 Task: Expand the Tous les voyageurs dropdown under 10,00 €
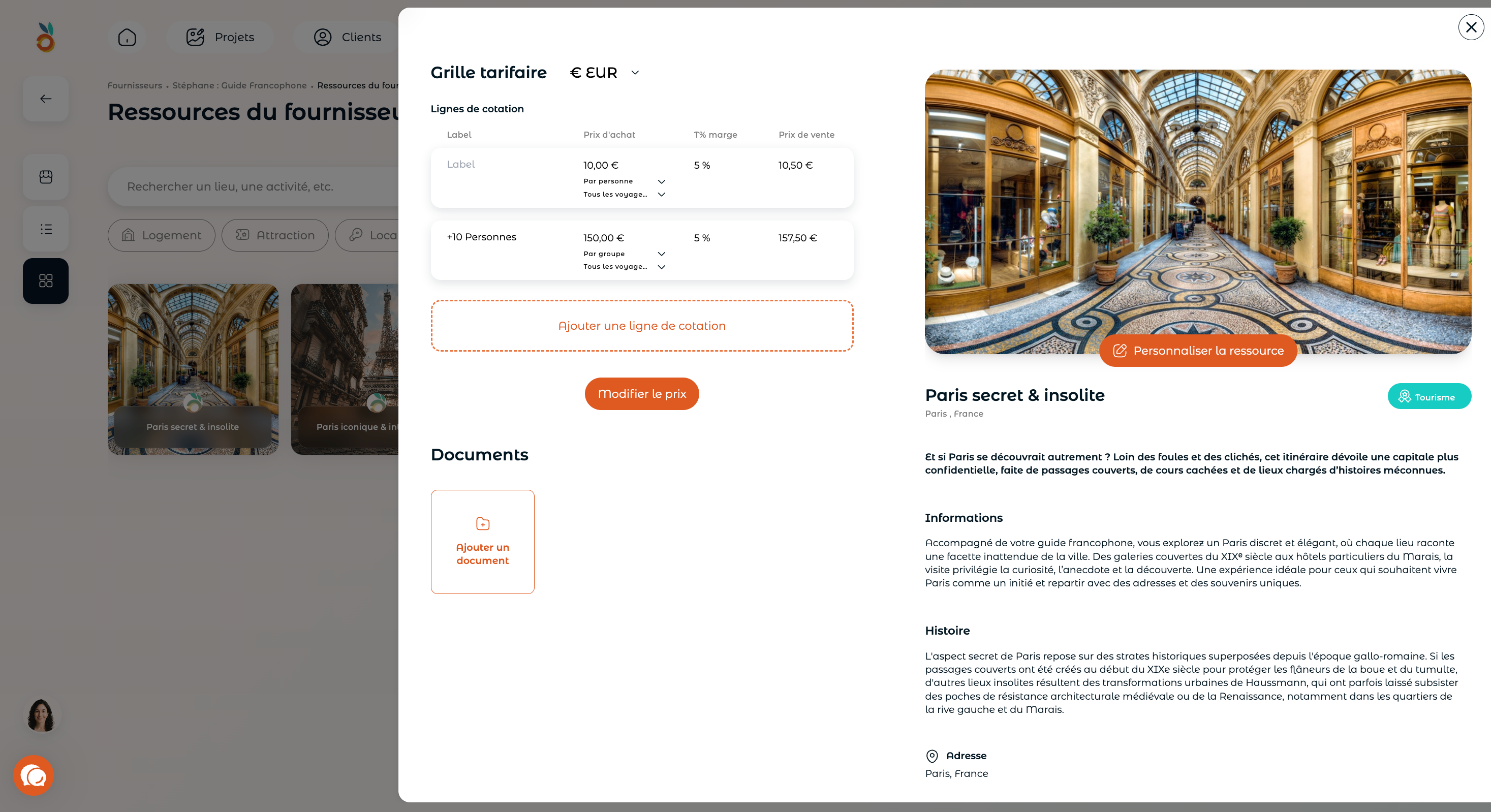624,195
